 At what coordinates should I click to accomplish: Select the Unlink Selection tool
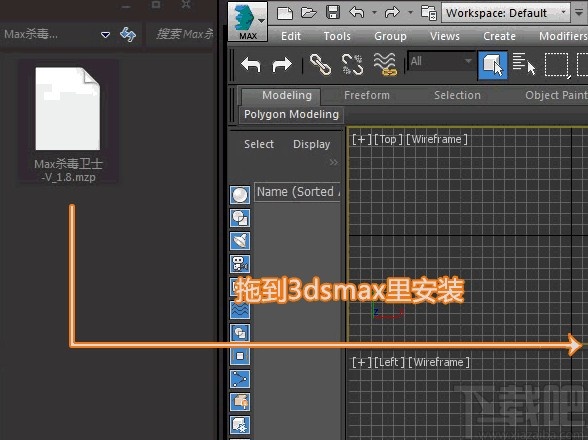352,65
